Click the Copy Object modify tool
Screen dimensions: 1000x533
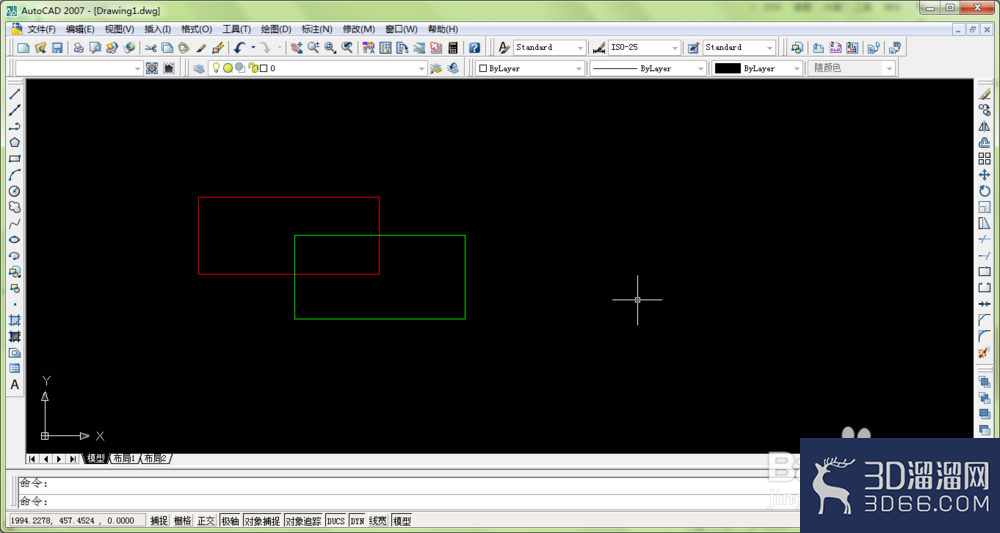tap(985, 110)
